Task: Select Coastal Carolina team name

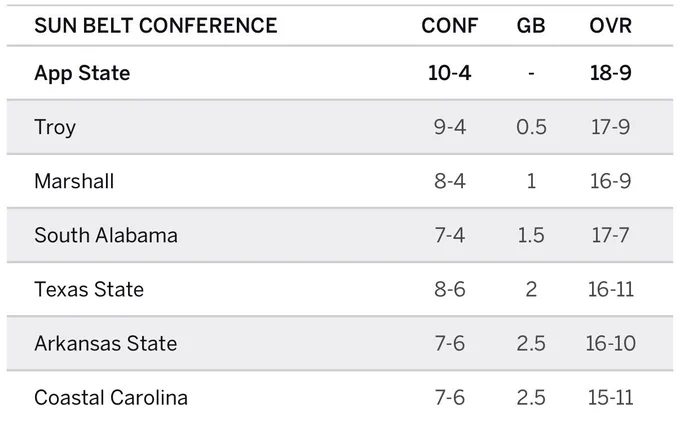Action: pos(111,398)
